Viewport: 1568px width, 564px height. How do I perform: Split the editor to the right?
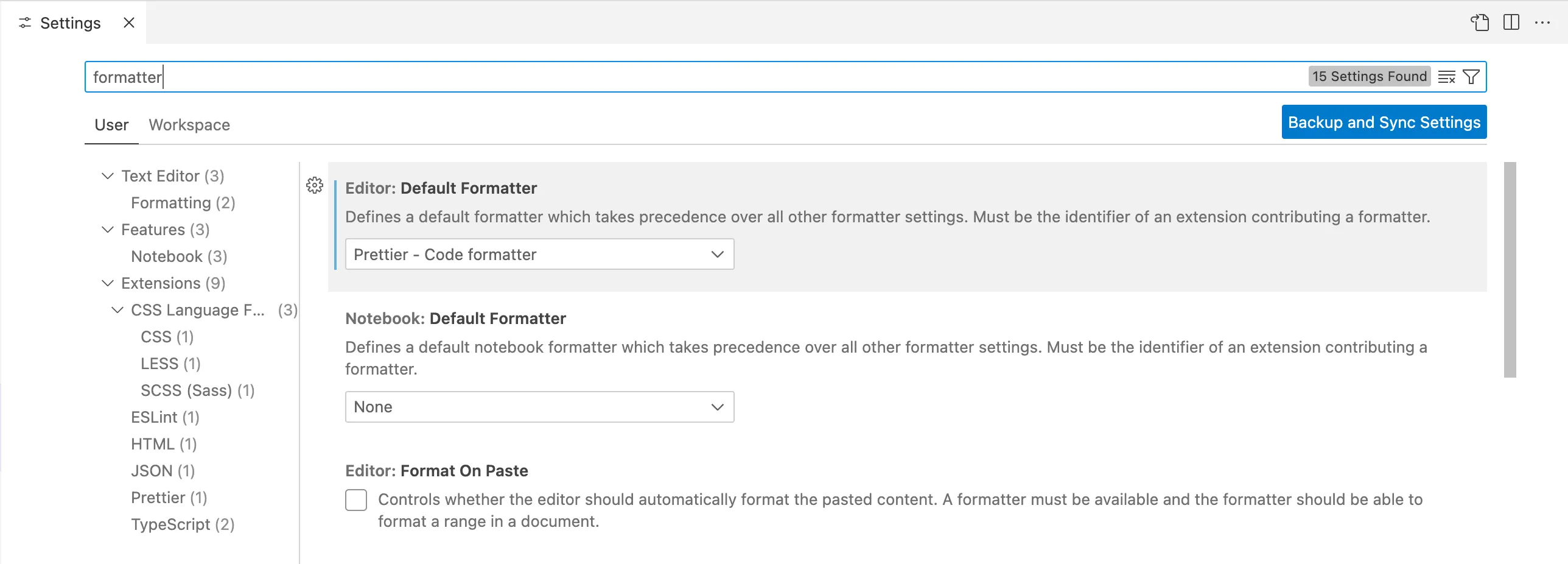point(1511,23)
